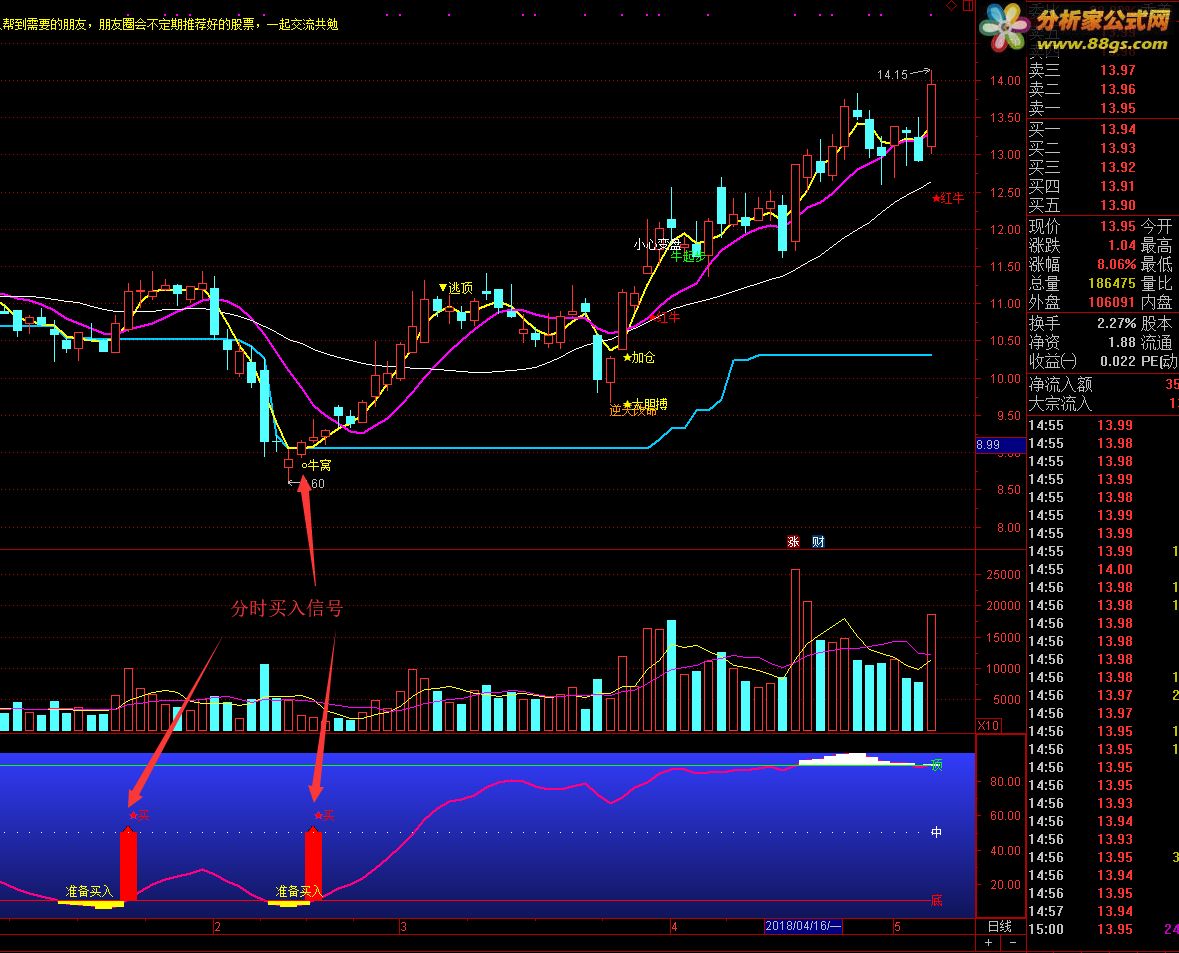Select the 买四 13.91 order row

tap(1103, 186)
